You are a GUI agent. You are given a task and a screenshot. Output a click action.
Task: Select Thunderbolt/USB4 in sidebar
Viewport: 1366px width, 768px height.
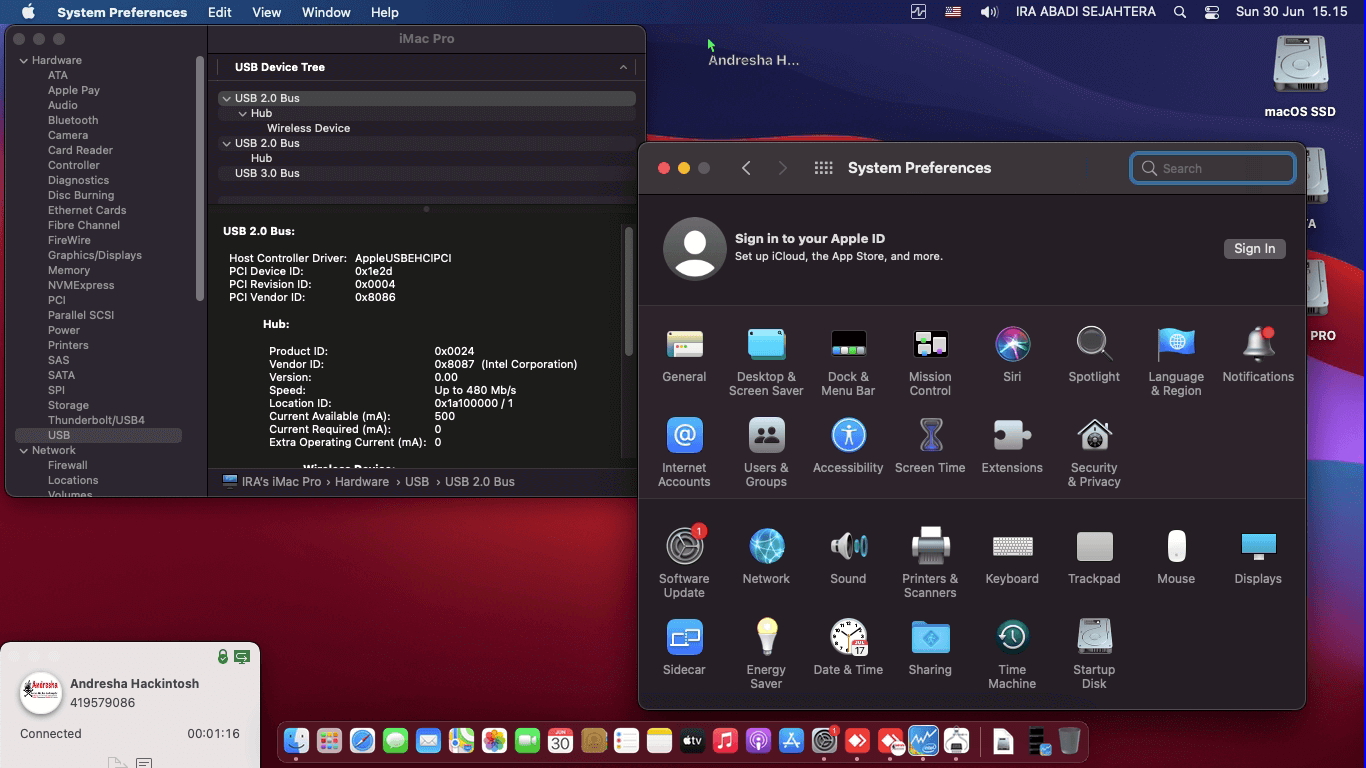pyautogui.click(x=96, y=420)
